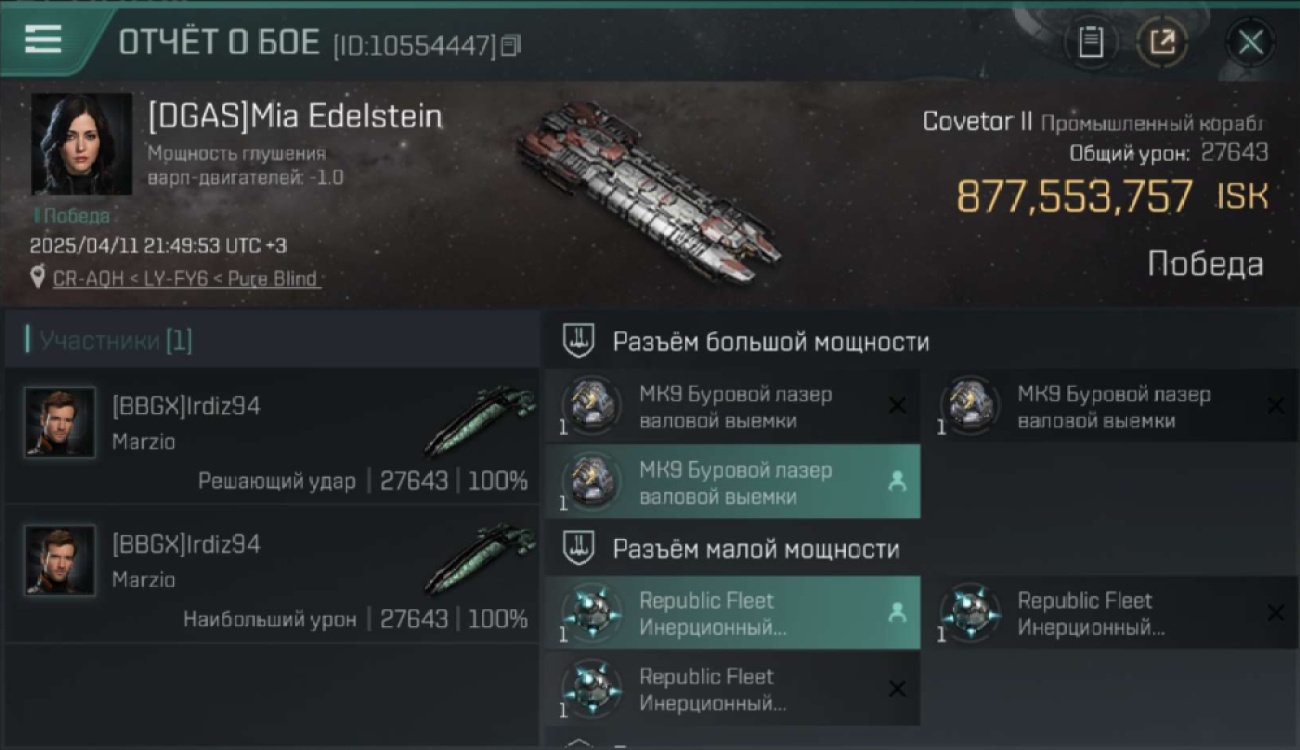Share the battle report via export icon

tap(1162, 42)
